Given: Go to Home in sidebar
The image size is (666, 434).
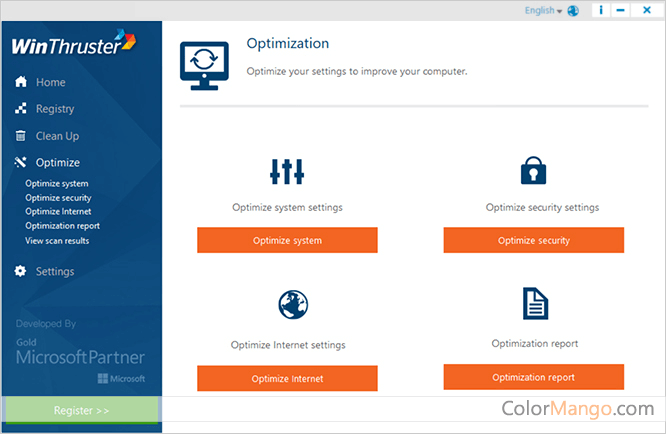Looking at the screenshot, I should [50, 82].
